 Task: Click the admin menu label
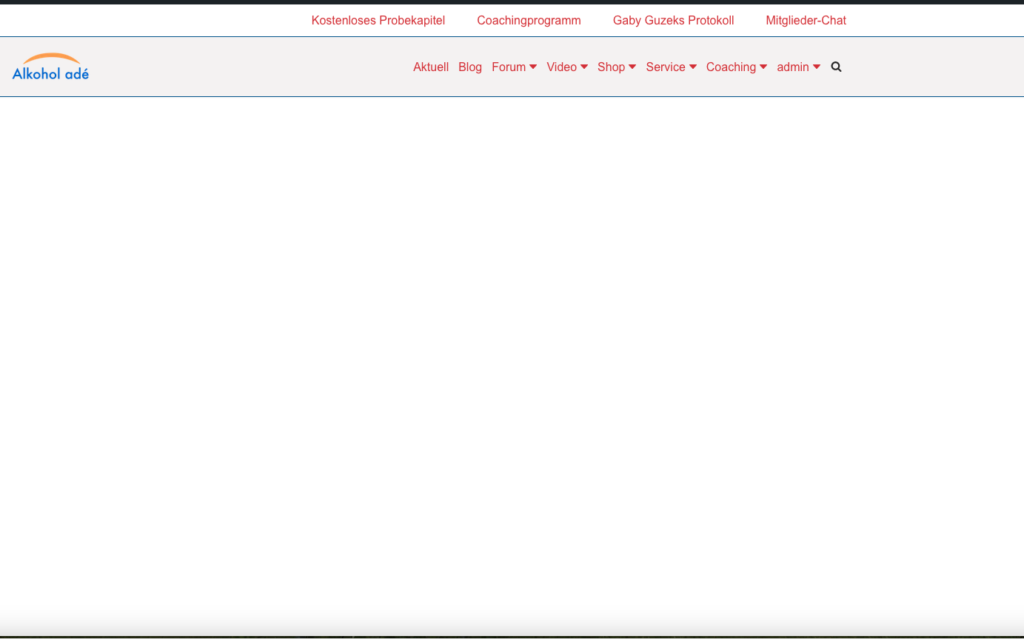tap(793, 67)
